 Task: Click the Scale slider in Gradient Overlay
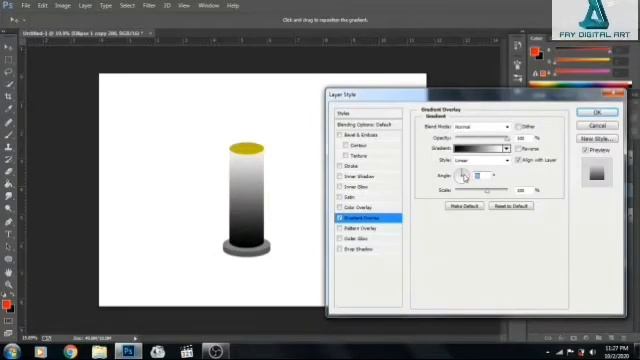[482, 190]
